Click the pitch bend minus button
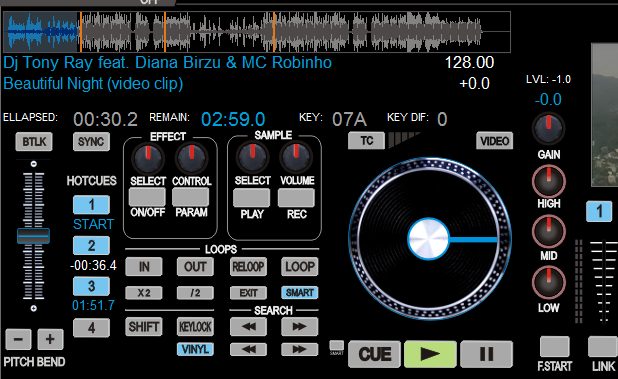Viewport: 618px width, 379px height. coord(19,339)
